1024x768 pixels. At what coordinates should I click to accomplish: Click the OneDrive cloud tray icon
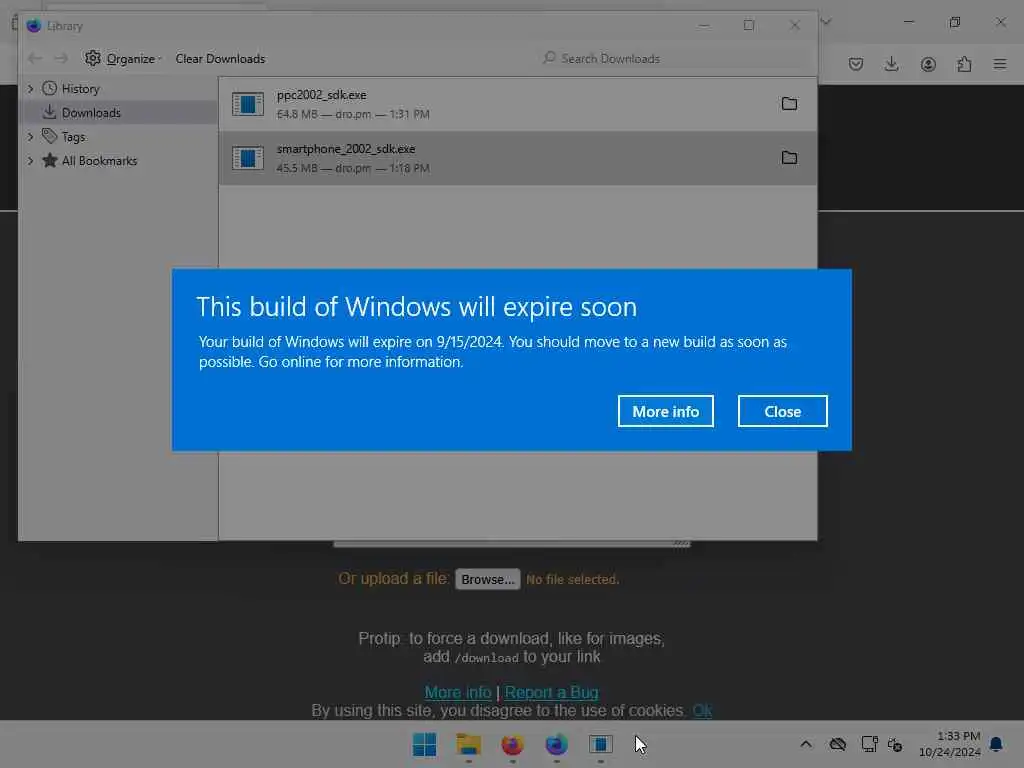(837, 744)
